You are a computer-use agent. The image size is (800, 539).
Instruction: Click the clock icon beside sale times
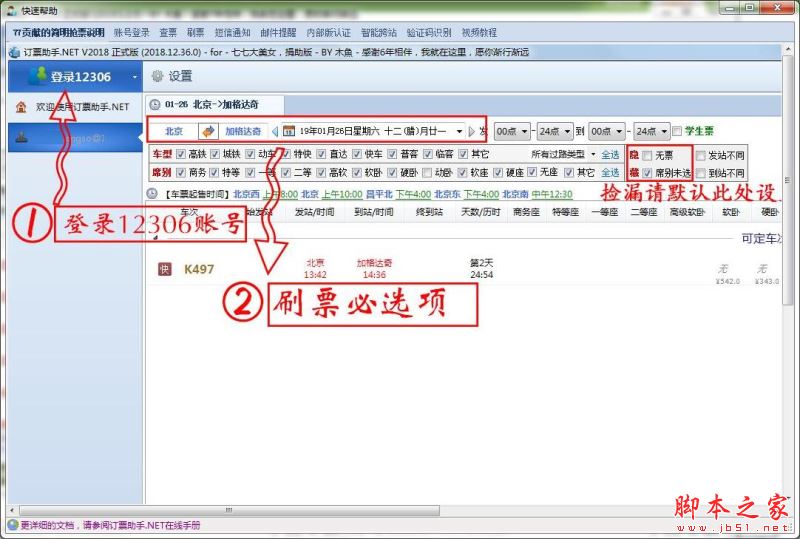(152, 193)
